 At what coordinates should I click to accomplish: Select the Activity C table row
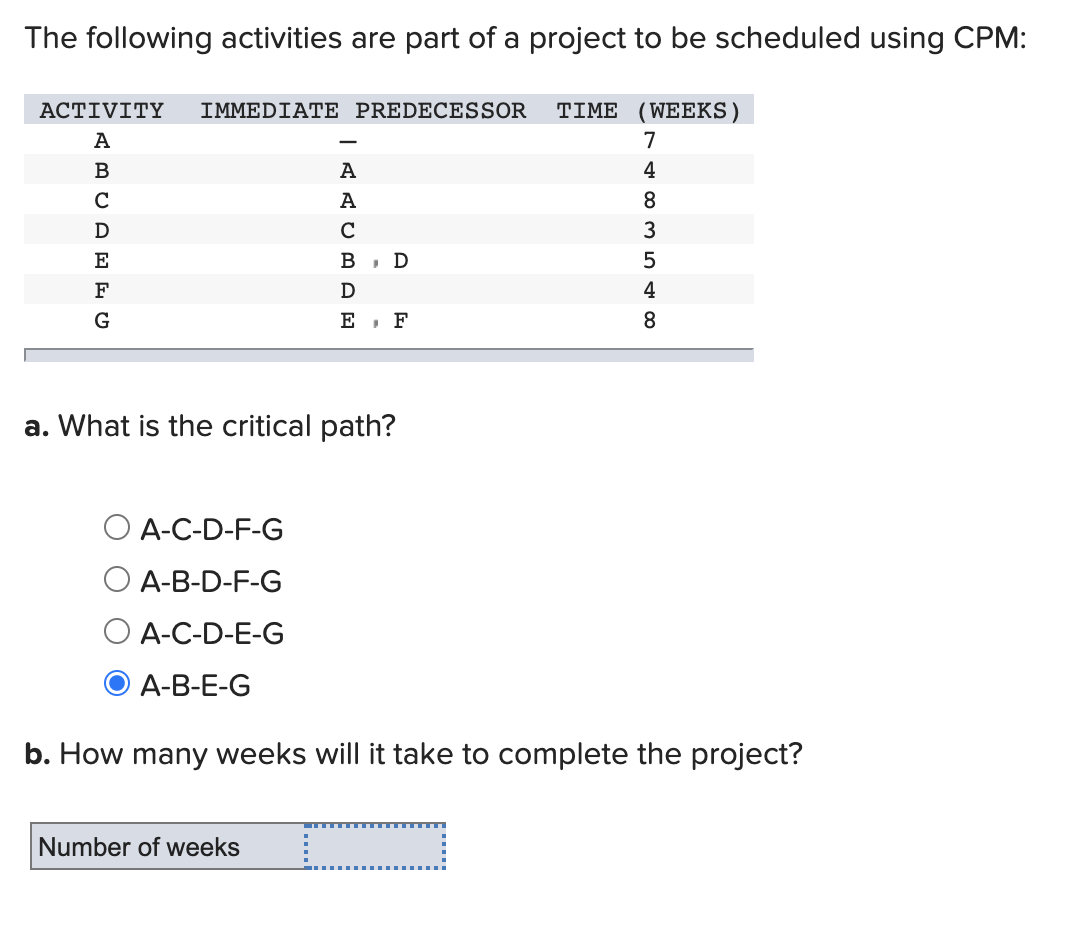coord(388,200)
